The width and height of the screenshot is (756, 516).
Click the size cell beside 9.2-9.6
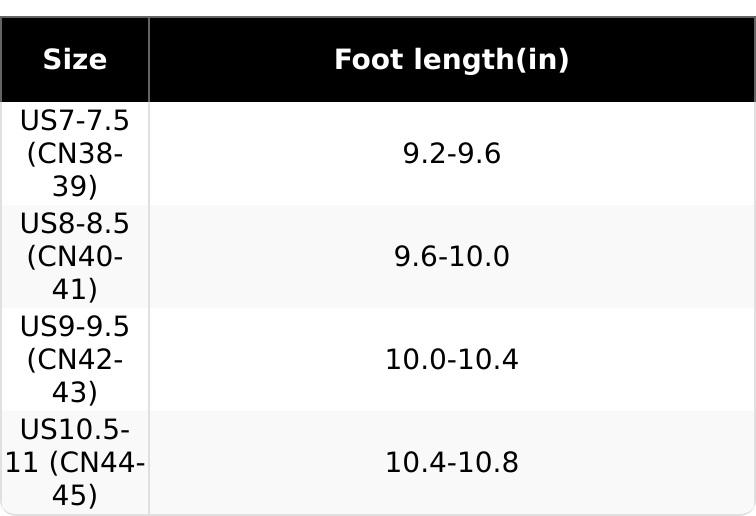click(x=75, y=154)
